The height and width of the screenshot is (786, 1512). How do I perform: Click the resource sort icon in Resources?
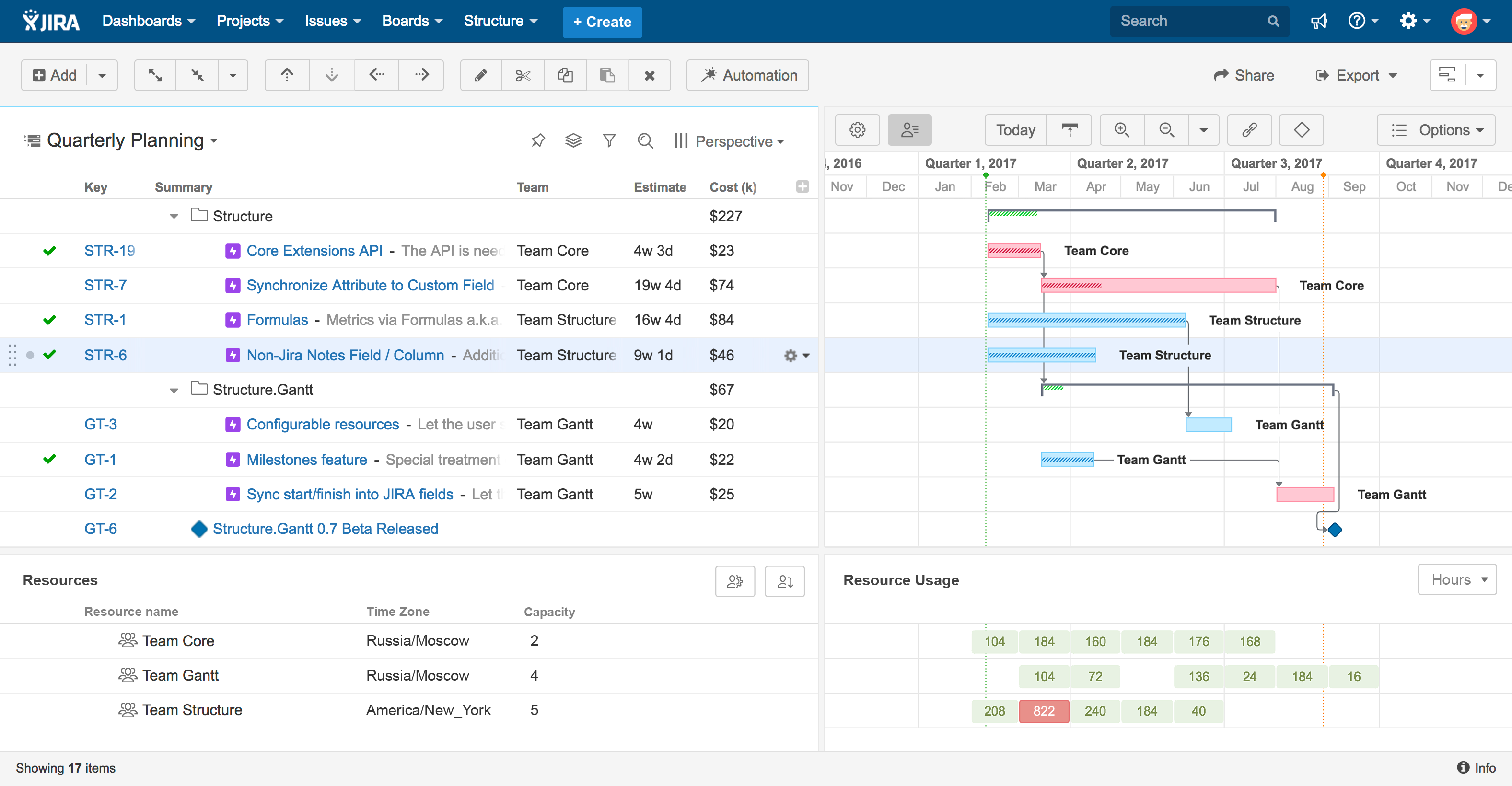785,581
